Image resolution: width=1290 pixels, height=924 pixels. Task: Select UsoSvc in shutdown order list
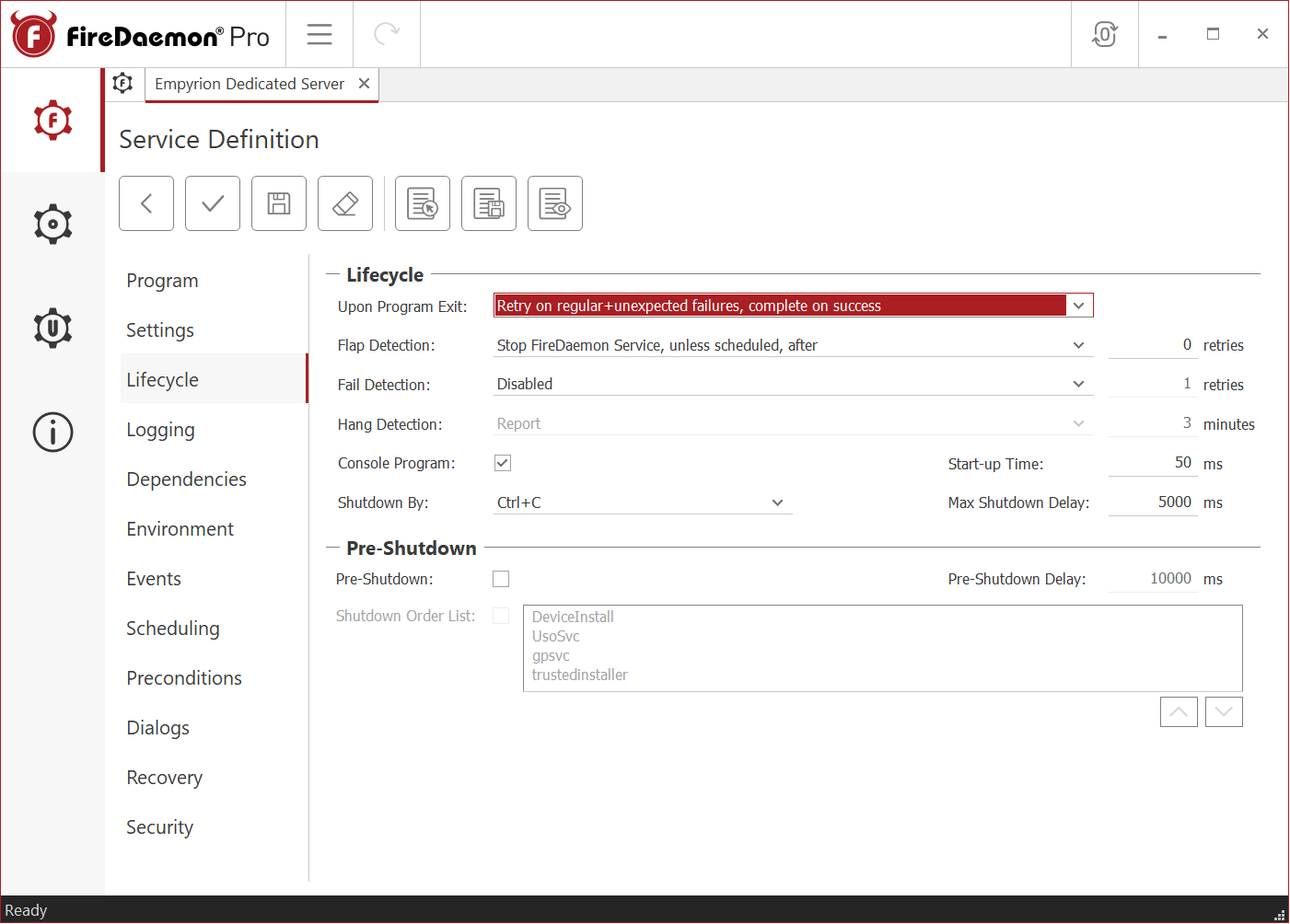pyautogui.click(x=556, y=636)
